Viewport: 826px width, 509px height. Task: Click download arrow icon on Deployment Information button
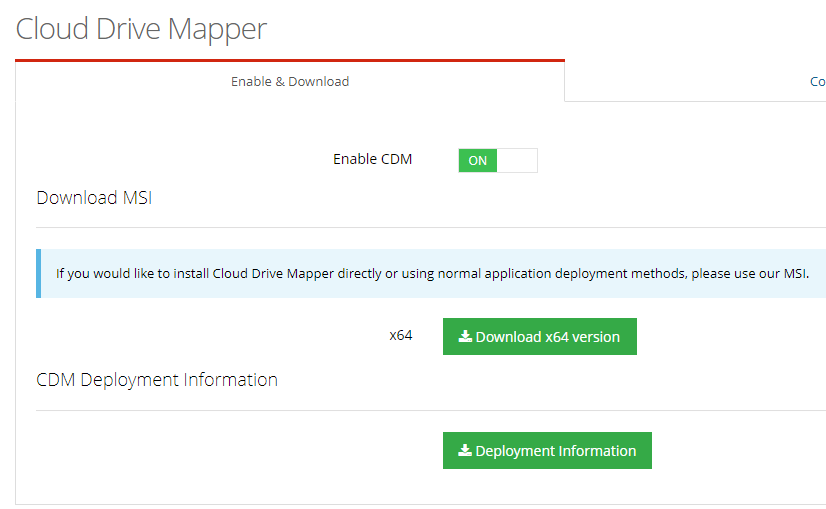pyautogui.click(x=465, y=451)
